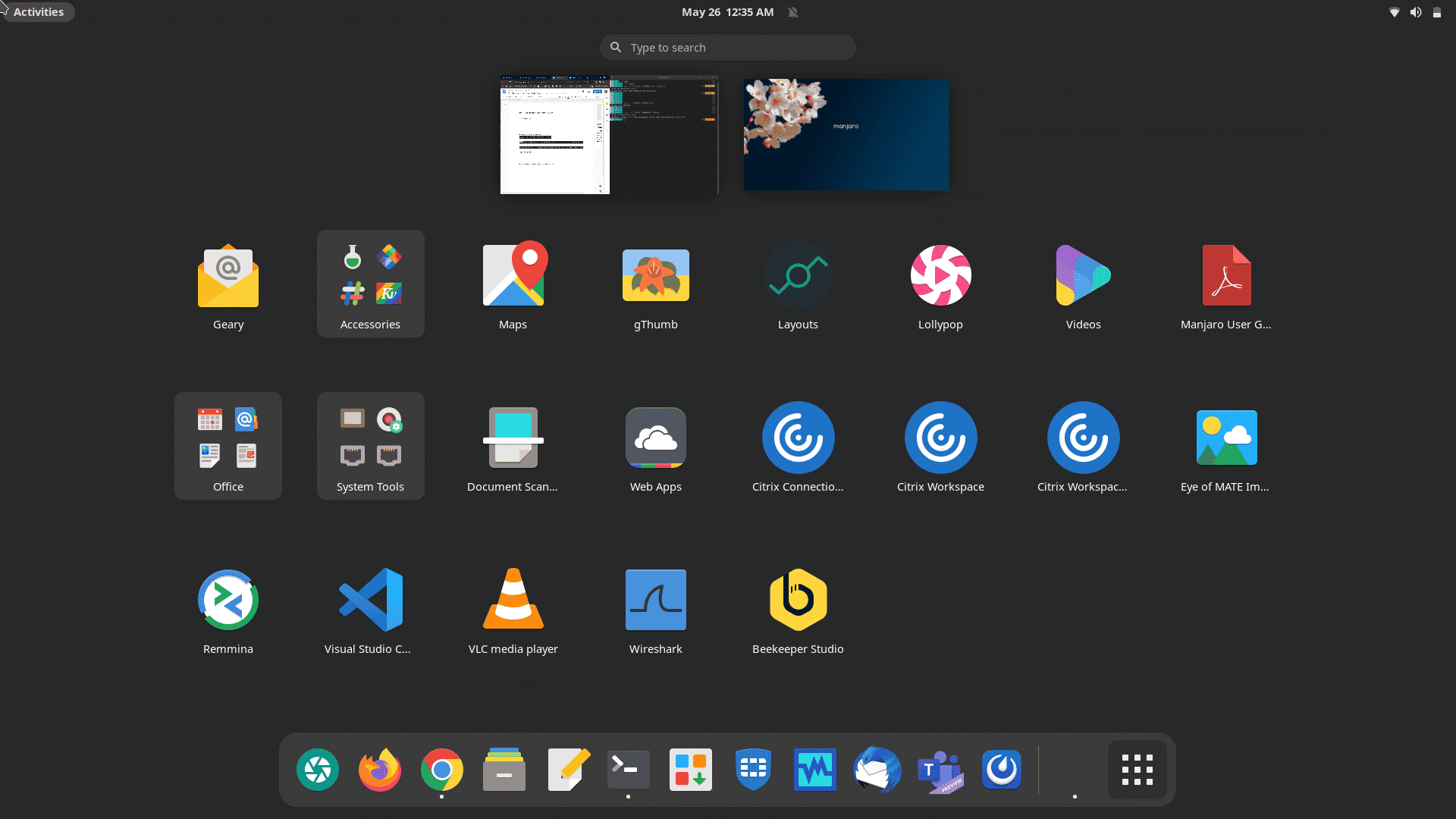1456x819 pixels.
Task: Open VLC media player
Action: (512, 600)
